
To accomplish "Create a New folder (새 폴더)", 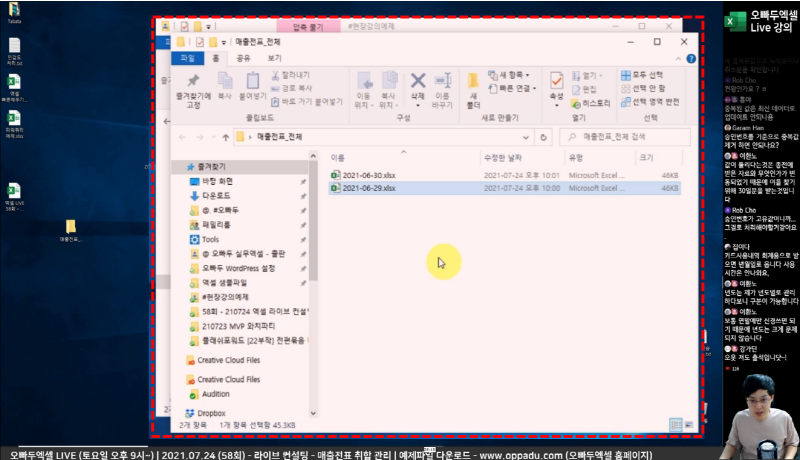I will [473, 90].
